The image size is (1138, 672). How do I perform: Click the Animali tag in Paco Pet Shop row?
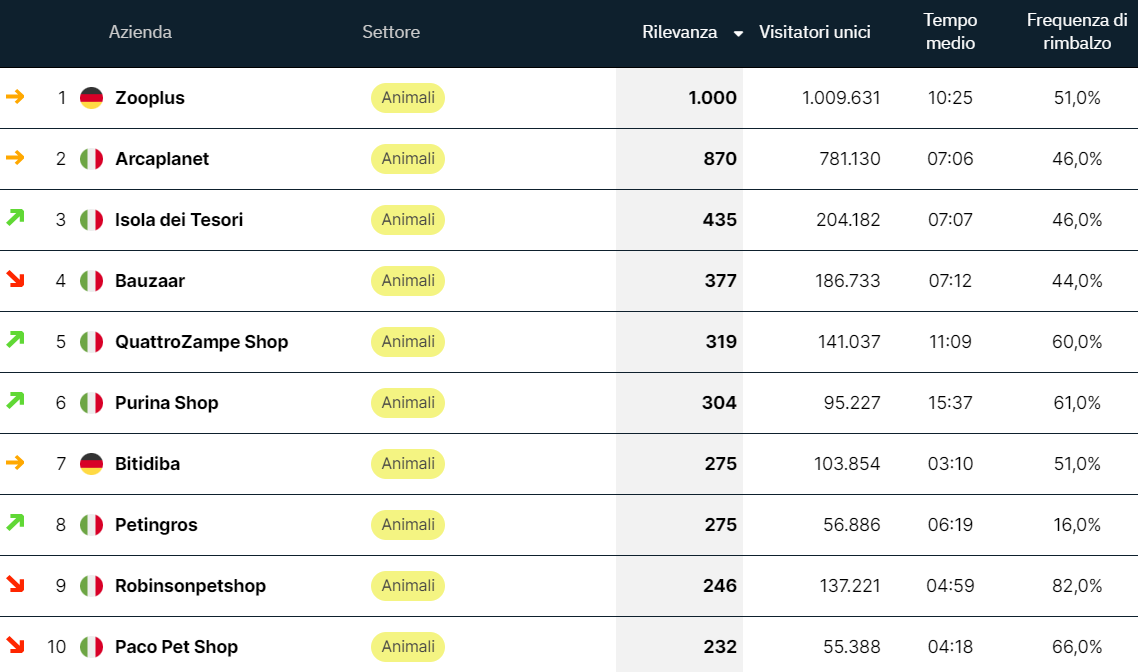[x=408, y=647]
